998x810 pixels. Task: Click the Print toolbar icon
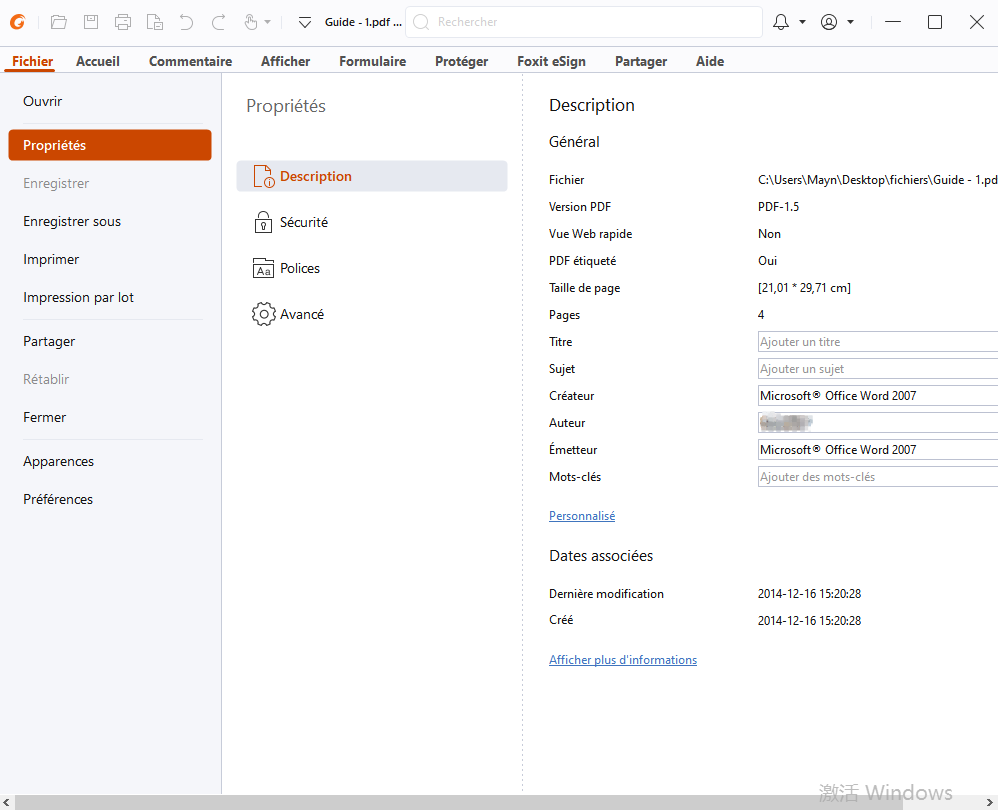coord(123,22)
